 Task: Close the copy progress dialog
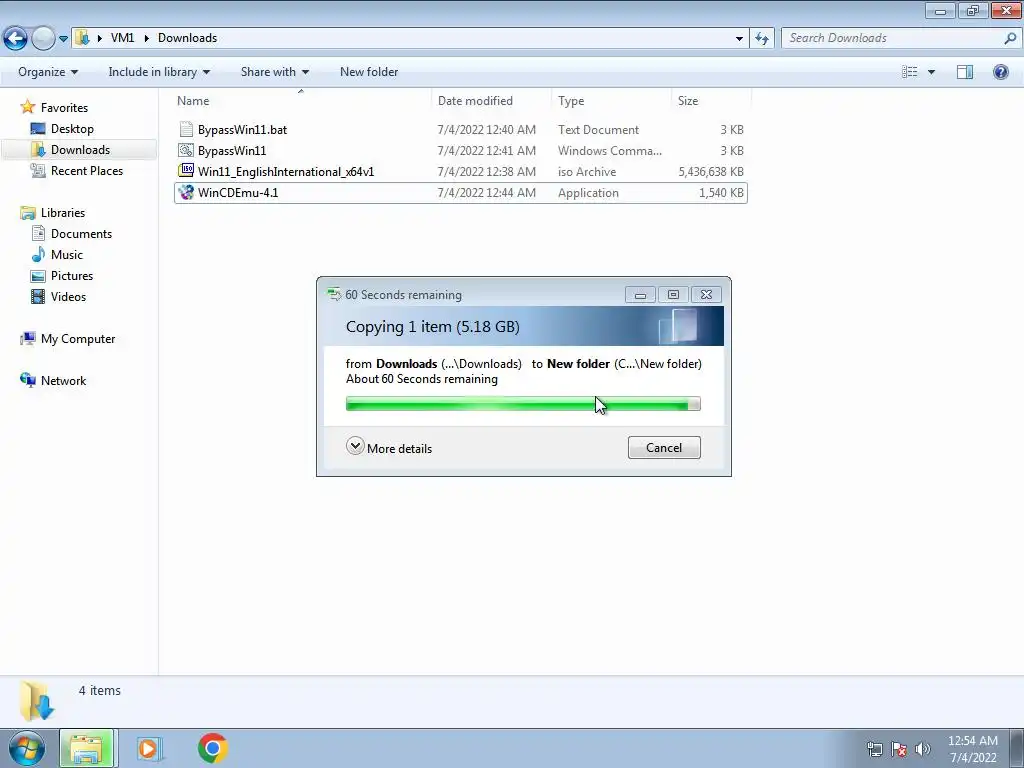click(706, 295)
